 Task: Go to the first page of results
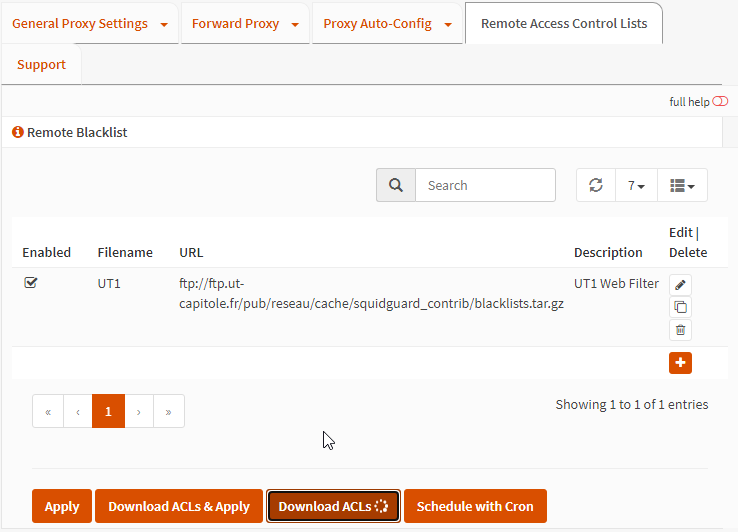(48, 411)
